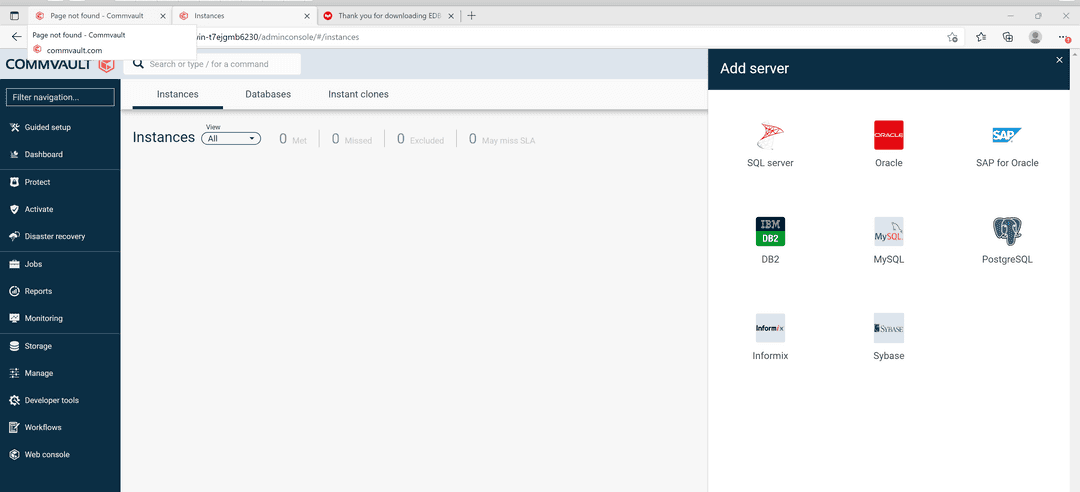Select the SQL server icon

[770, 136]
